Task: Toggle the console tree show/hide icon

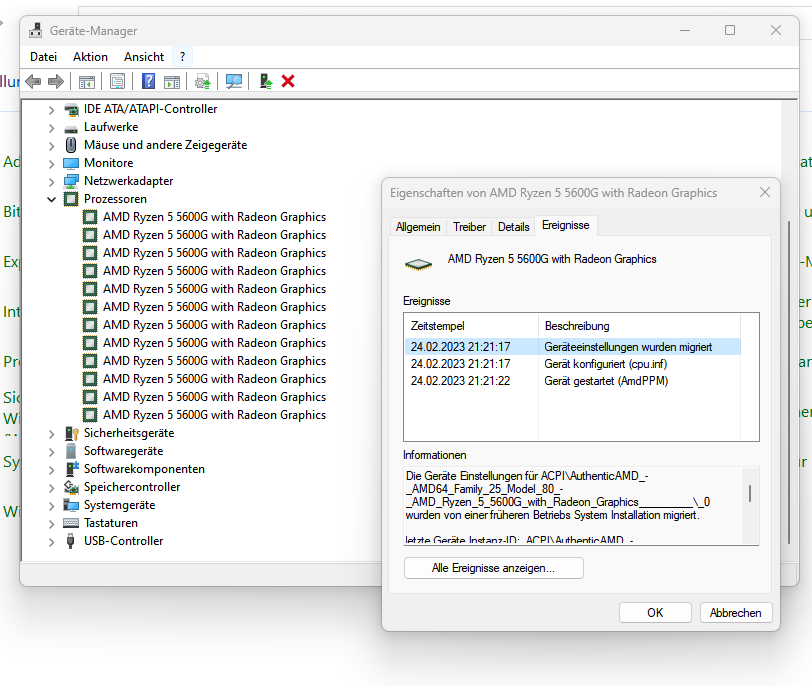Action: tap(86, 81)
